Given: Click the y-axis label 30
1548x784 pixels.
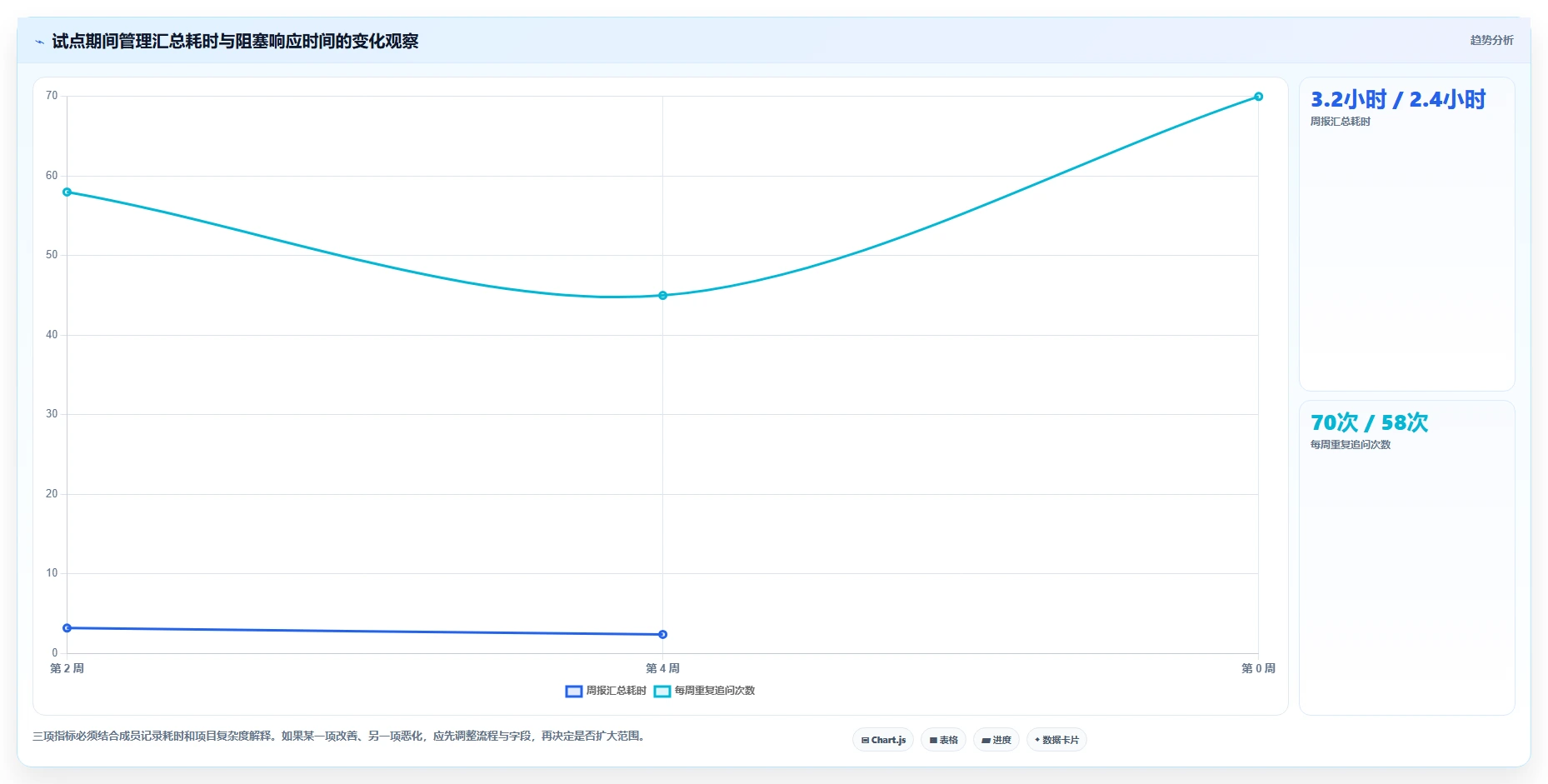Looking at the screenshot, I should [52, 414].
